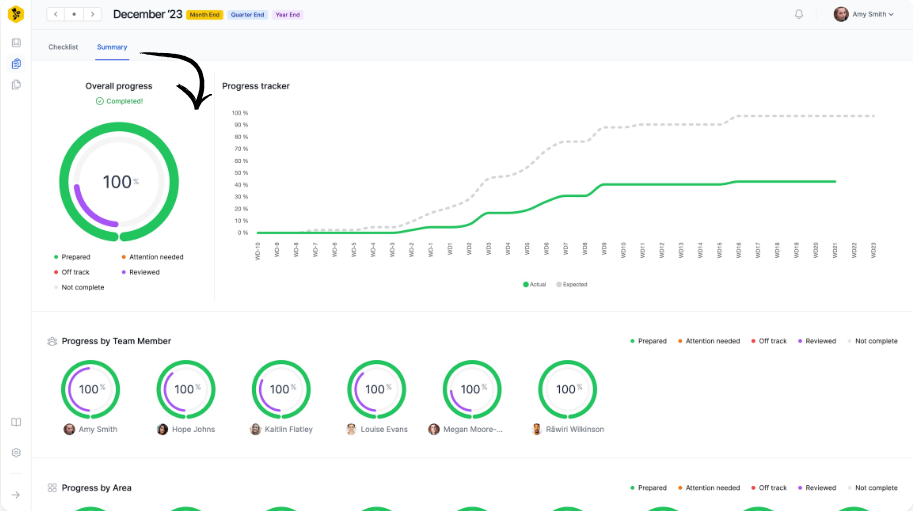
Task: Select the Summary tab
Action: pos(112,47)
